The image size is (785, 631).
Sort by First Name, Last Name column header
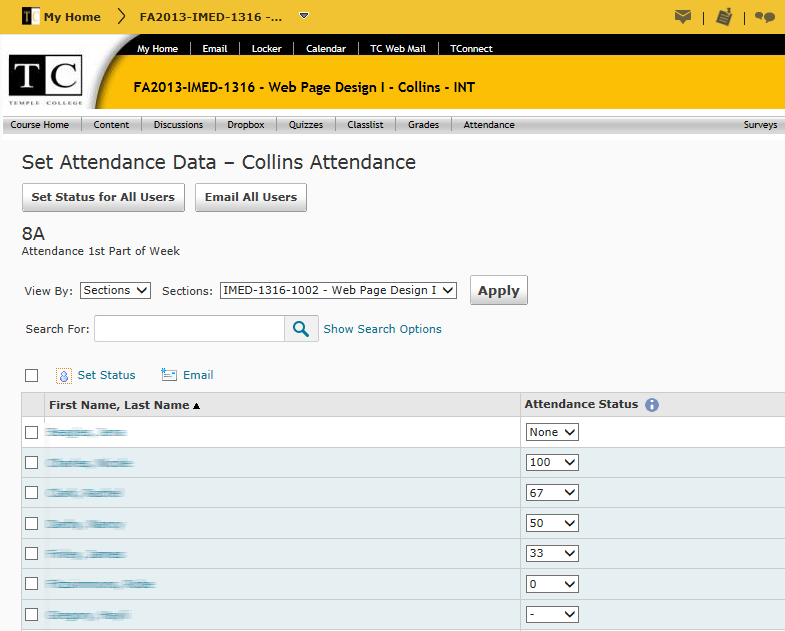[x=119, y=405]
